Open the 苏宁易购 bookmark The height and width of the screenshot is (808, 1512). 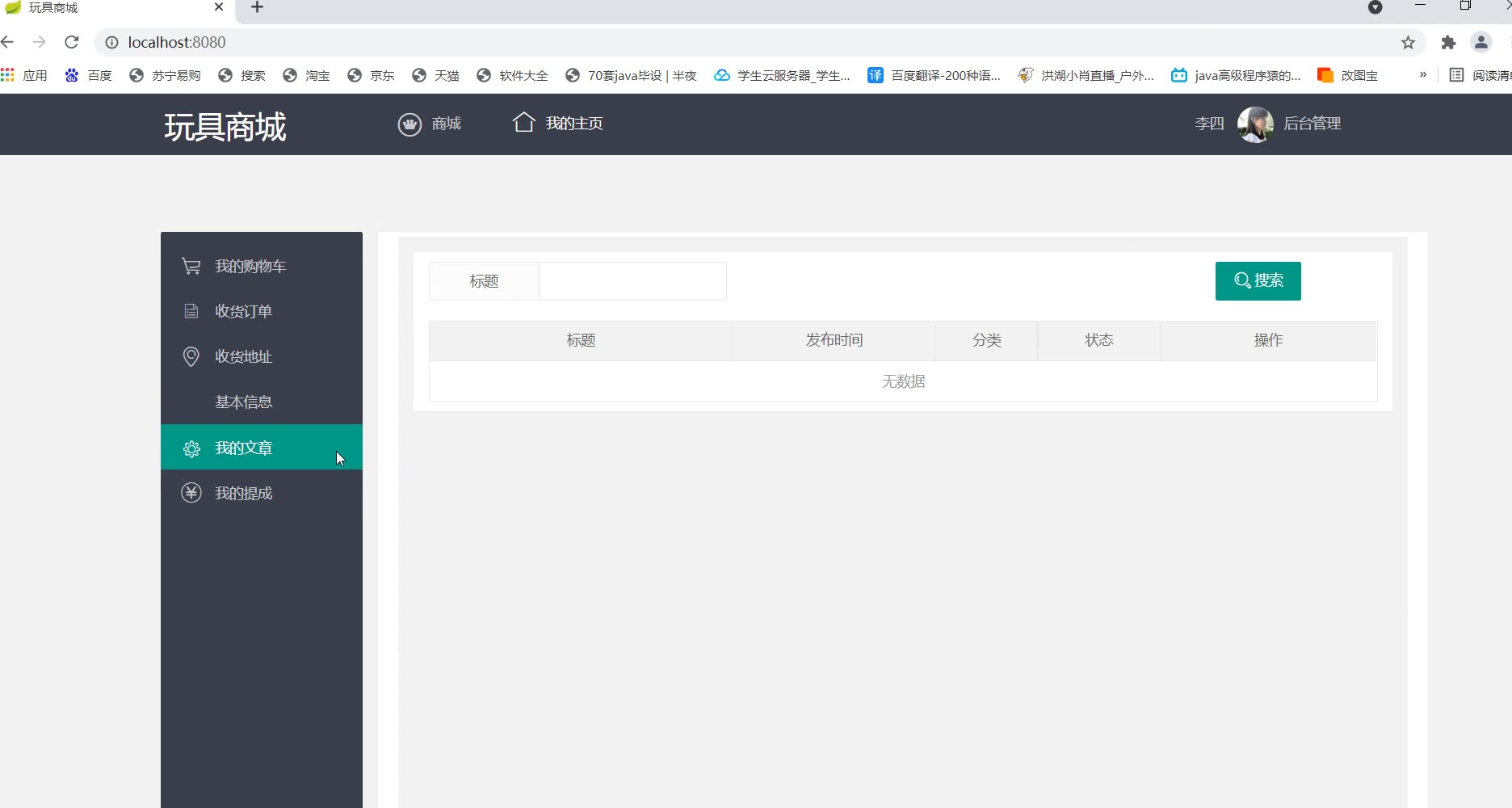[166, 75]
